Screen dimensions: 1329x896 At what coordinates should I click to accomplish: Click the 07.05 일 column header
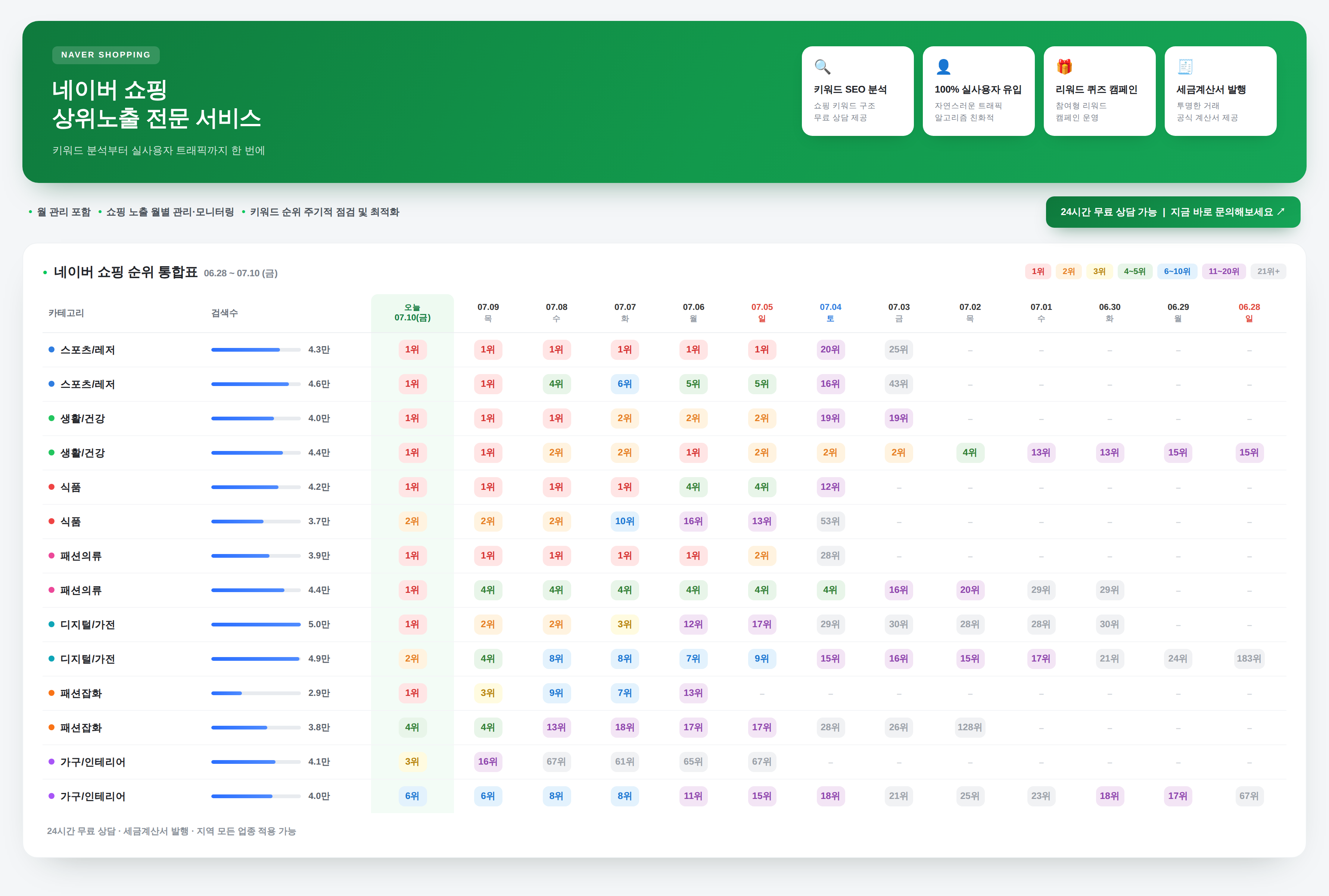762,312
